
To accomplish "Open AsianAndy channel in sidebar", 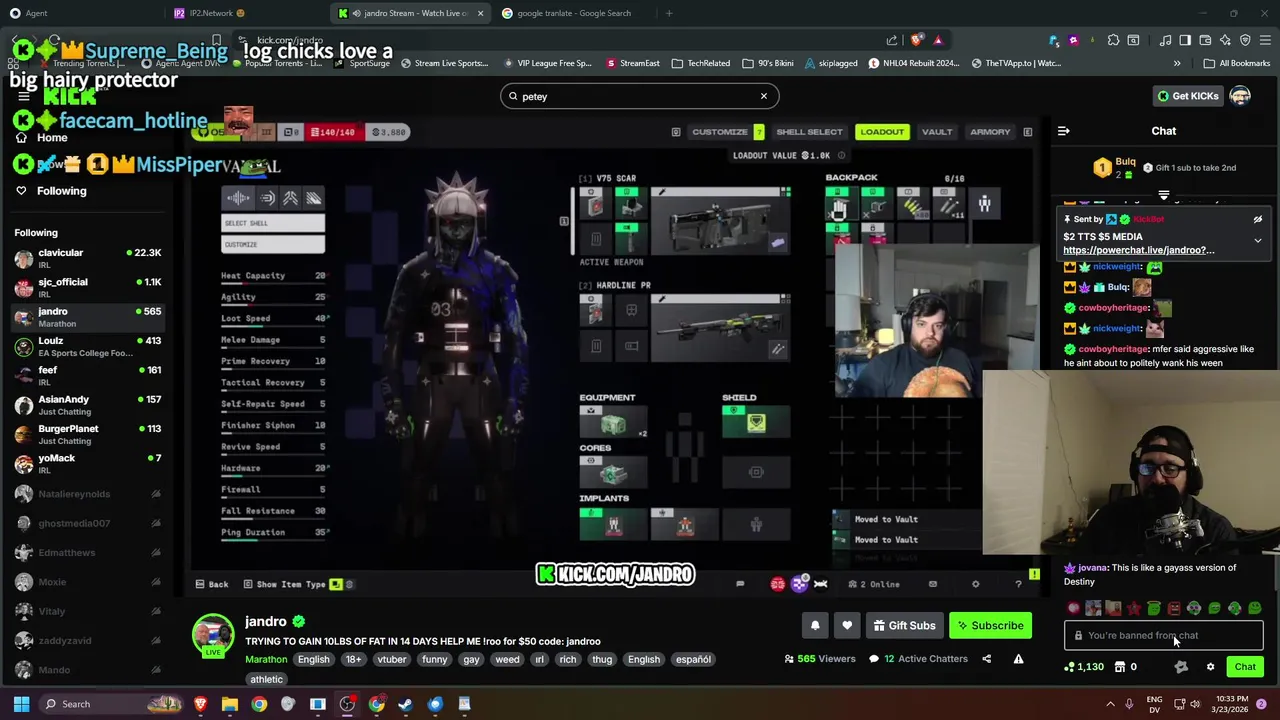I will click(87, 405).
